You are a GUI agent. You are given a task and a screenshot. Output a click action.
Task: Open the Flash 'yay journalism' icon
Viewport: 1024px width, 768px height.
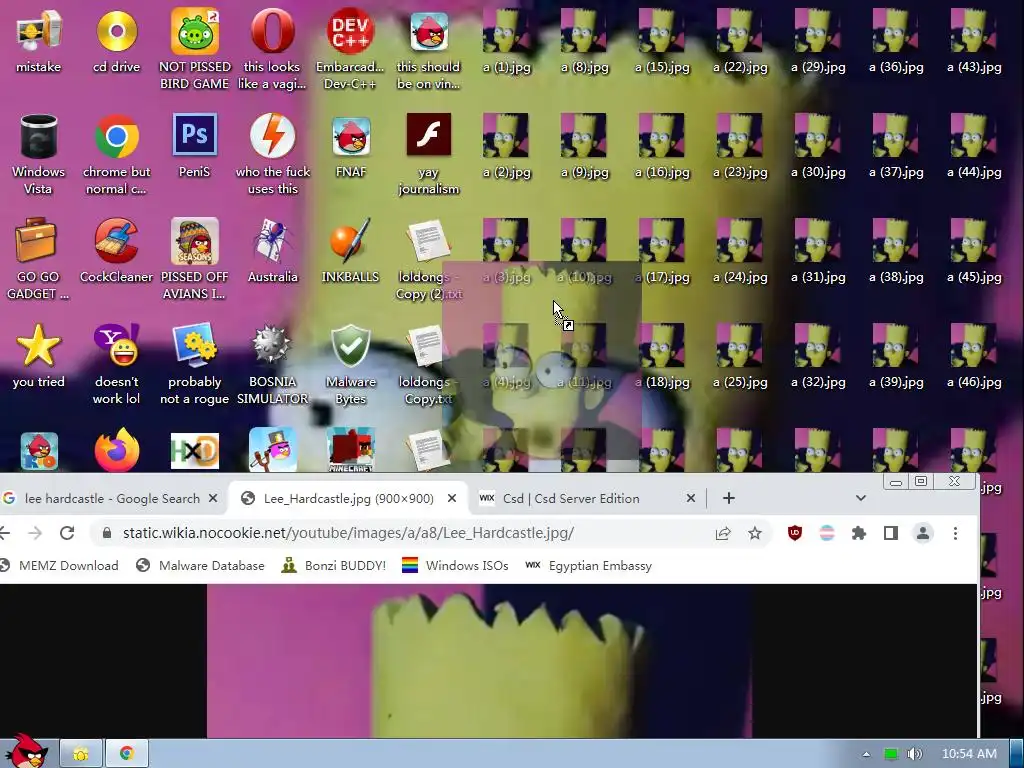[428, 154]
